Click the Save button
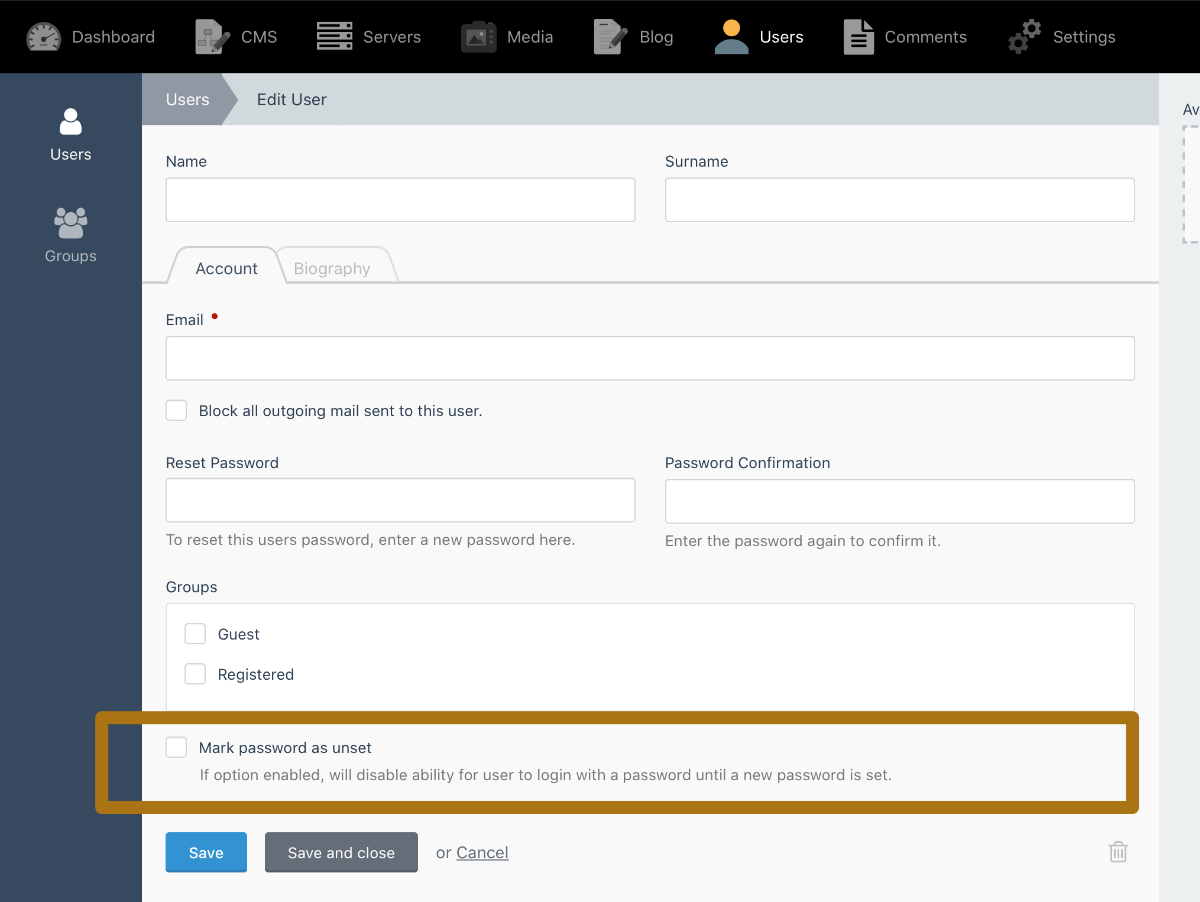Viewport: 1200px width, 902px height. [x=206, y=852]
